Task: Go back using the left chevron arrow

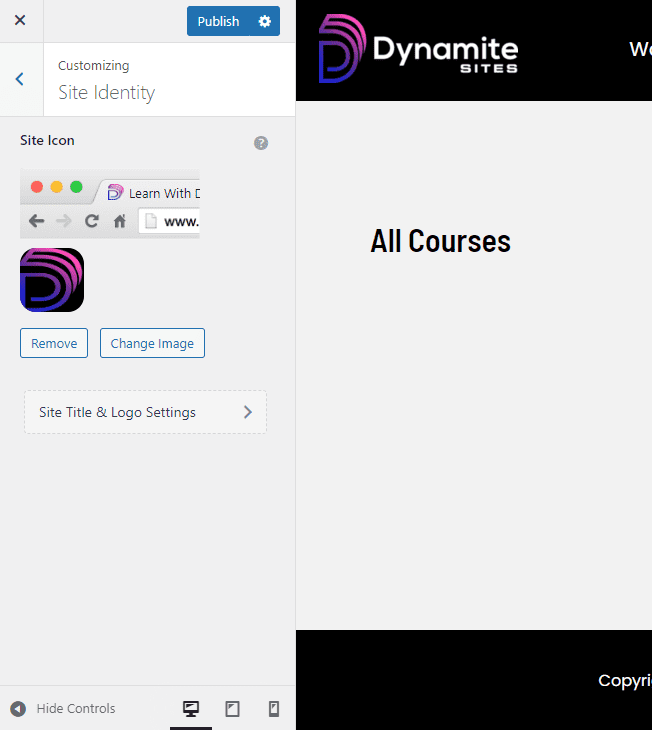Action: click(x=20, y=79)
